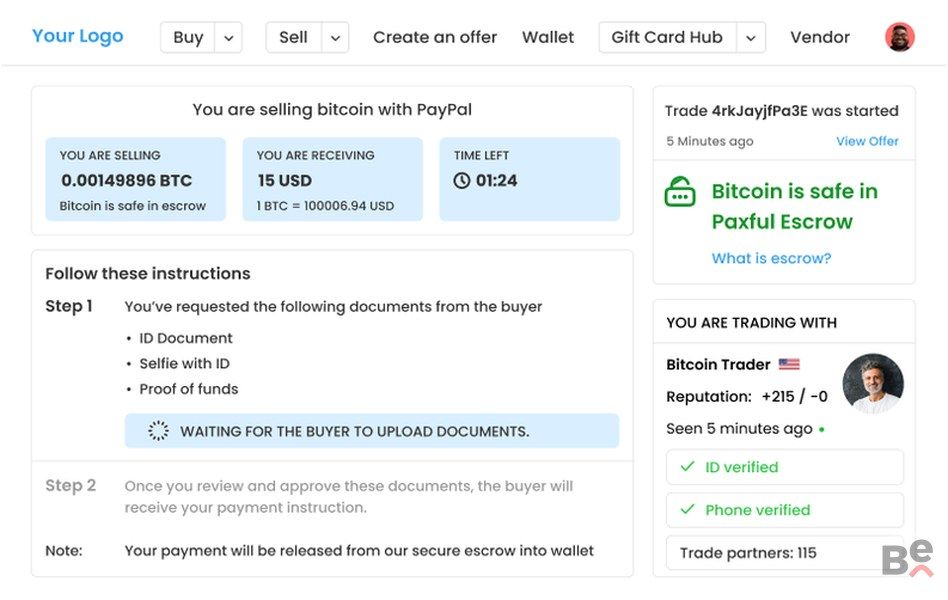Open the Vendor menu item
Viewport: 948px width, 600px height.
pyautogui.click(x=820, y=37)
